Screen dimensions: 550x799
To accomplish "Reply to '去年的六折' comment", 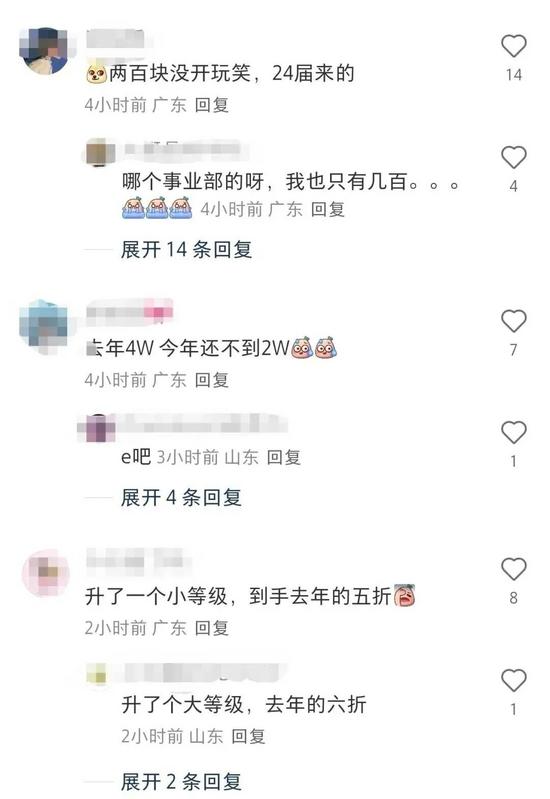I will pyautogui.click(x=248, y=736).
